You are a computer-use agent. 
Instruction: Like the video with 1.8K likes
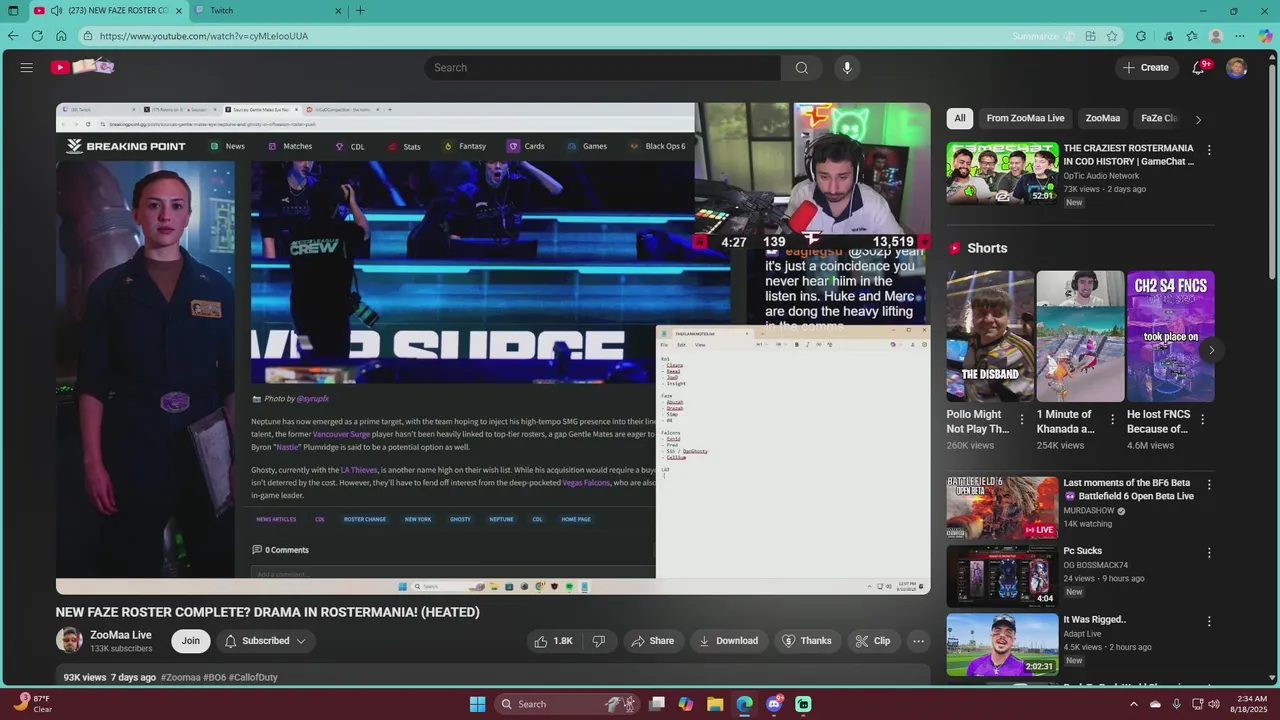tap(553, 641)
